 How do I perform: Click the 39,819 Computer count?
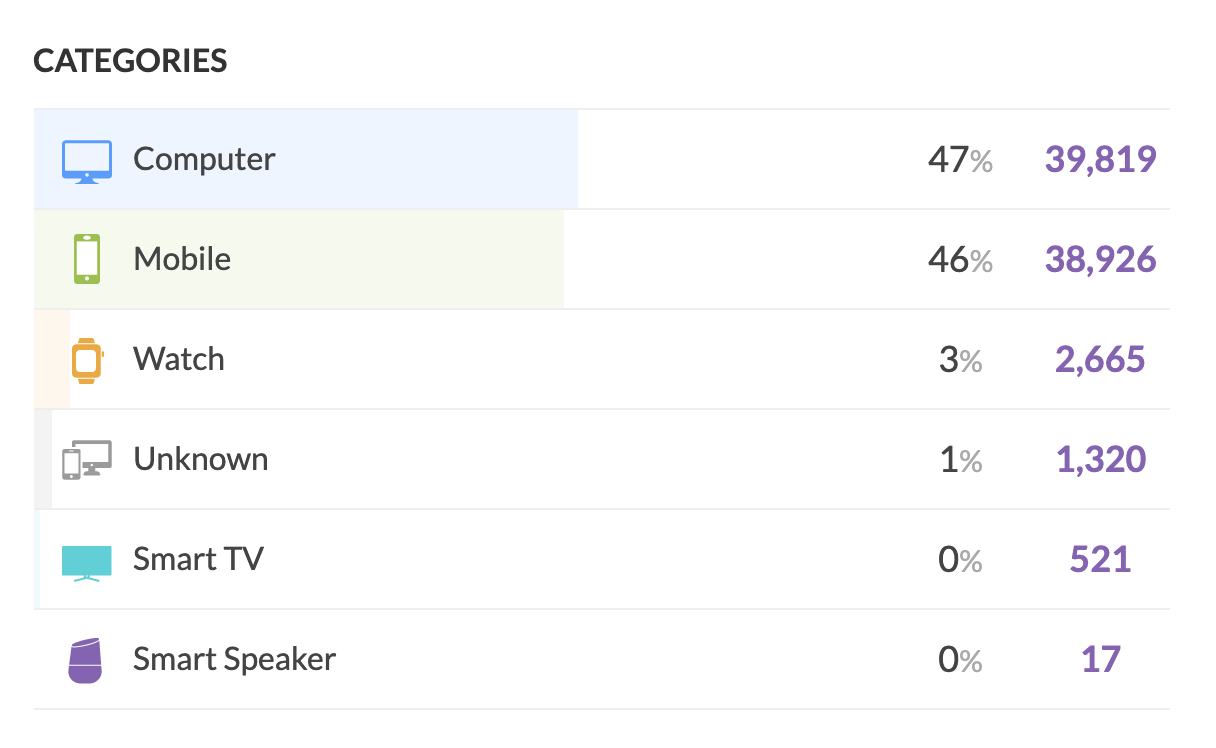(1101, 159)
